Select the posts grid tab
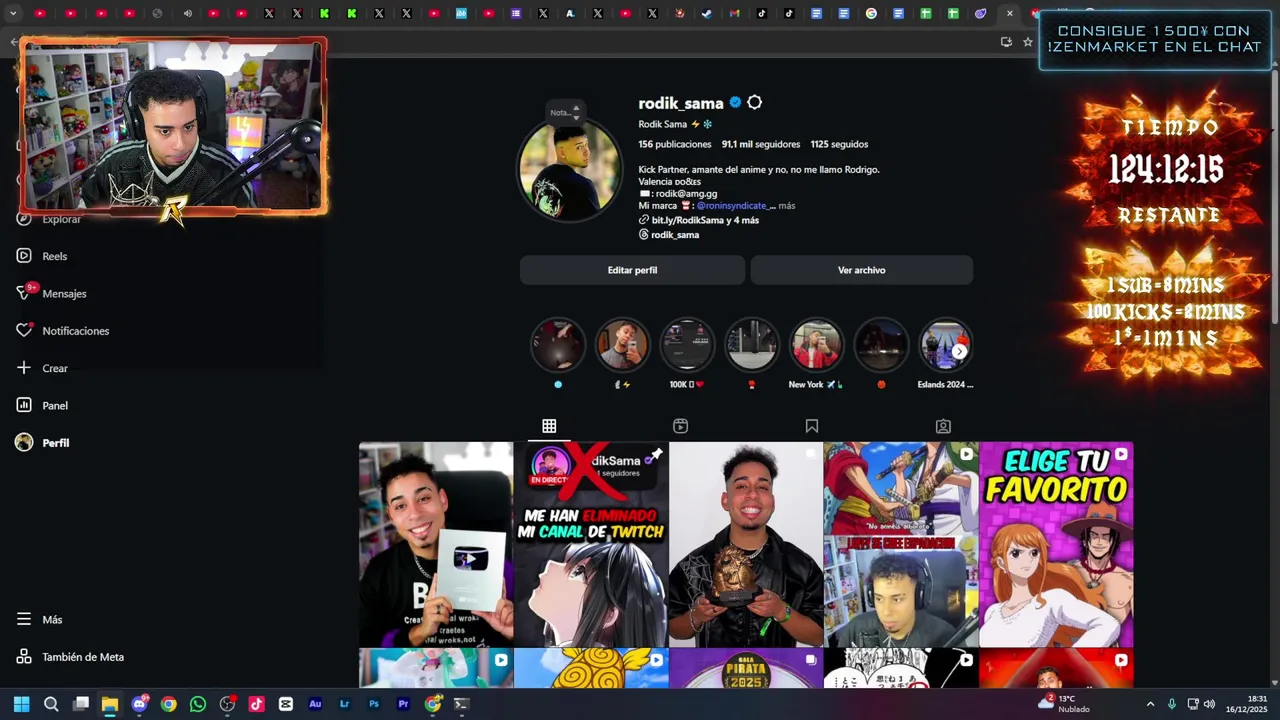The width and height of the screenshot is (1280, 720). (x=549, y=426)
